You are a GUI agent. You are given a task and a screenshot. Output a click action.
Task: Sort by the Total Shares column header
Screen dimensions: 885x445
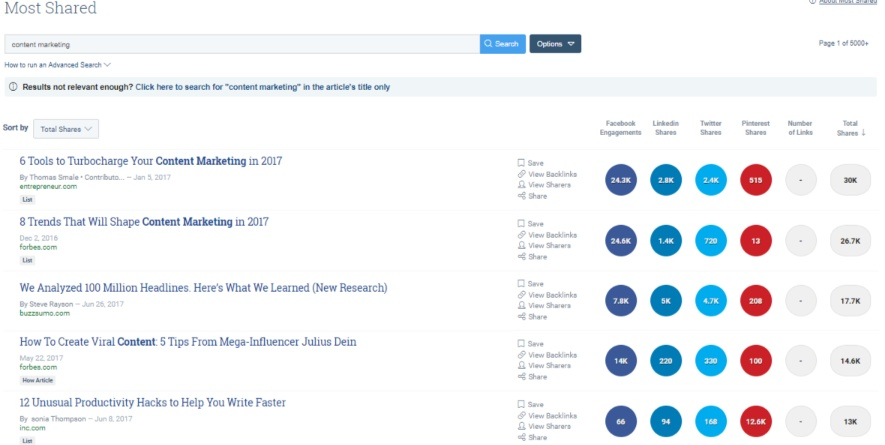click(x=850, y=128)
